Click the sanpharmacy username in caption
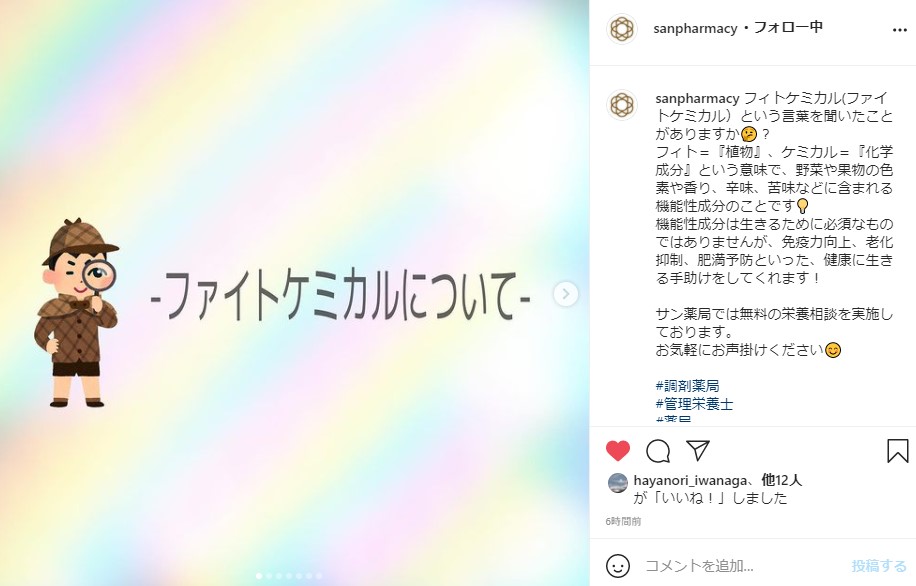 (x=698, y=98)
